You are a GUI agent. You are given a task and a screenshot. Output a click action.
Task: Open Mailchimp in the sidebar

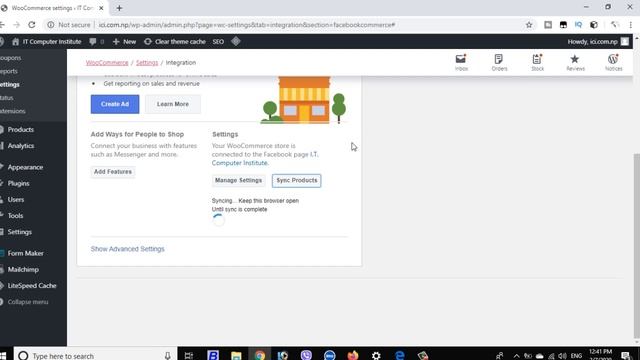(x=23, y=269)
